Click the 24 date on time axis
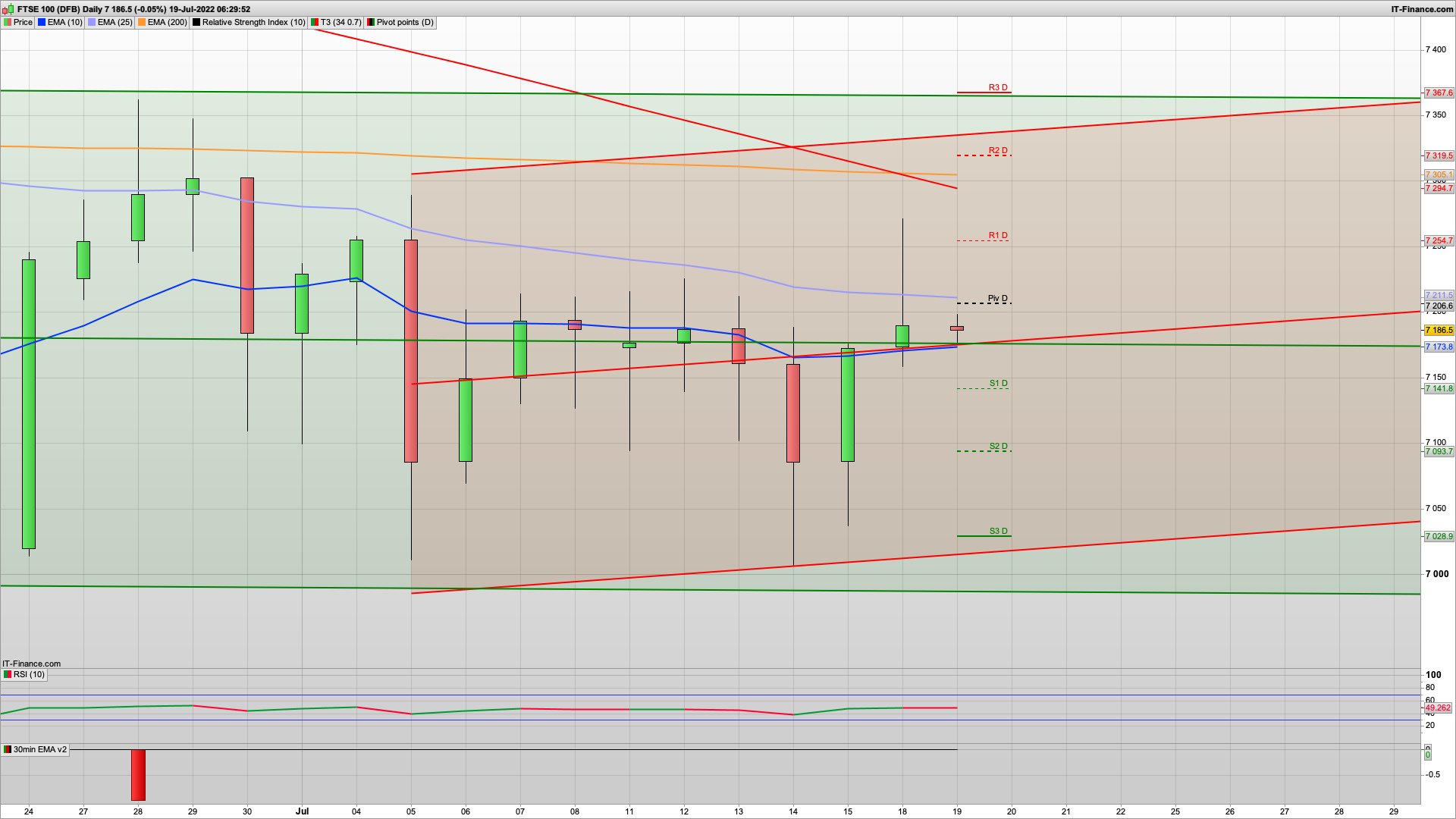 [x=29, y=811]
